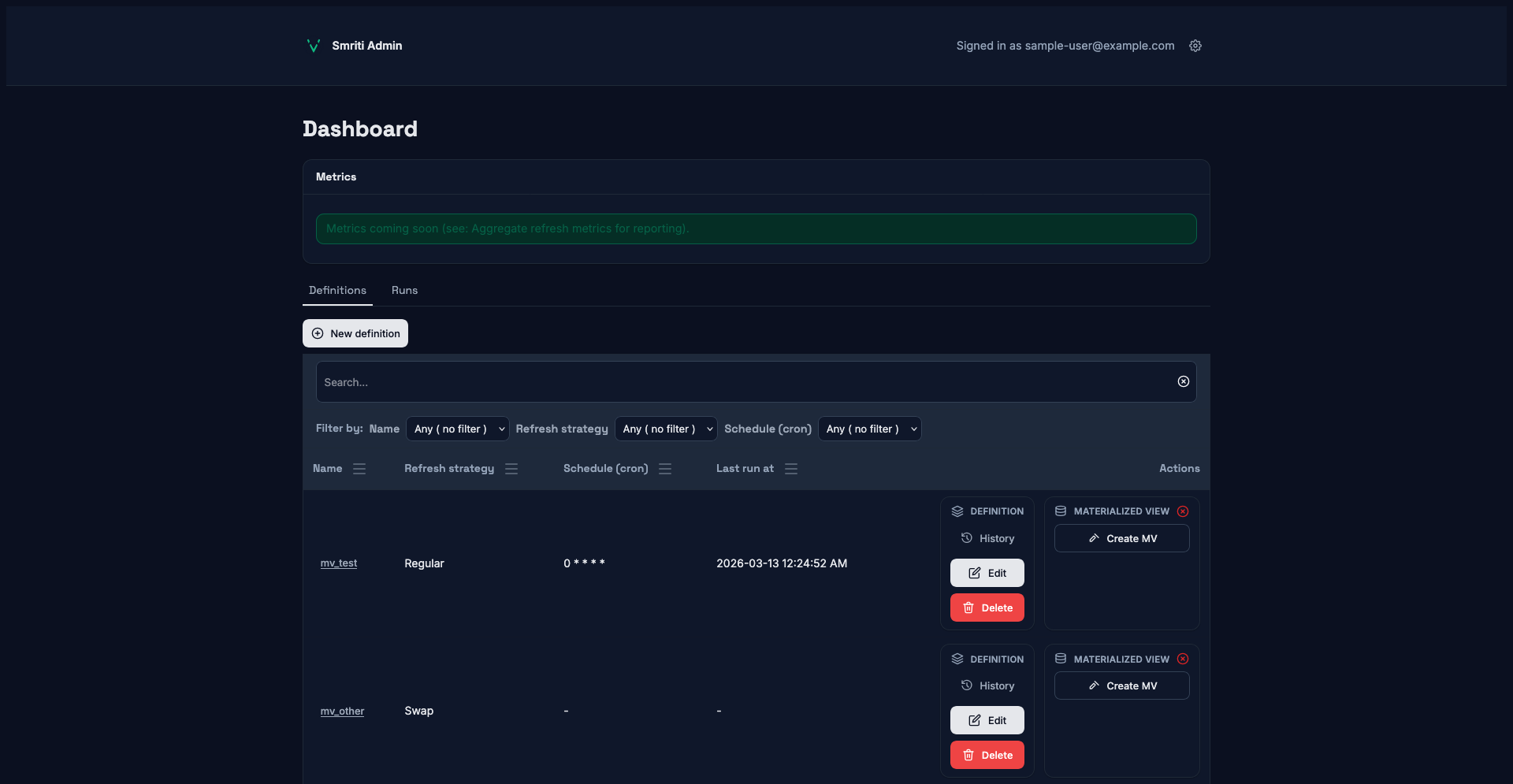
Task: Open the Last run at column menu icon
Action: 791,469
